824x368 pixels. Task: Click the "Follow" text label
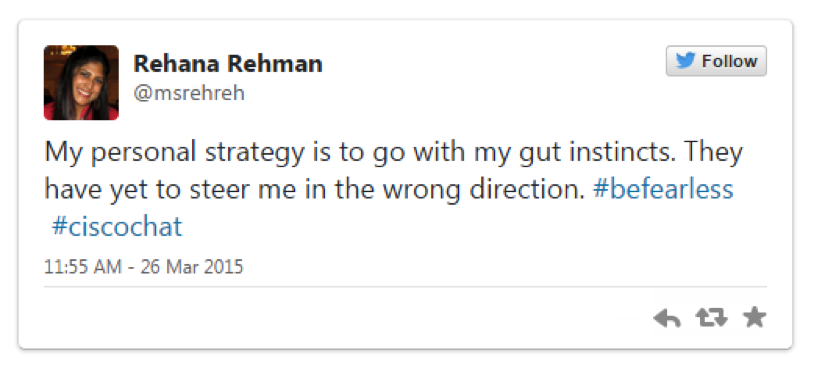[x=729, y=61]
